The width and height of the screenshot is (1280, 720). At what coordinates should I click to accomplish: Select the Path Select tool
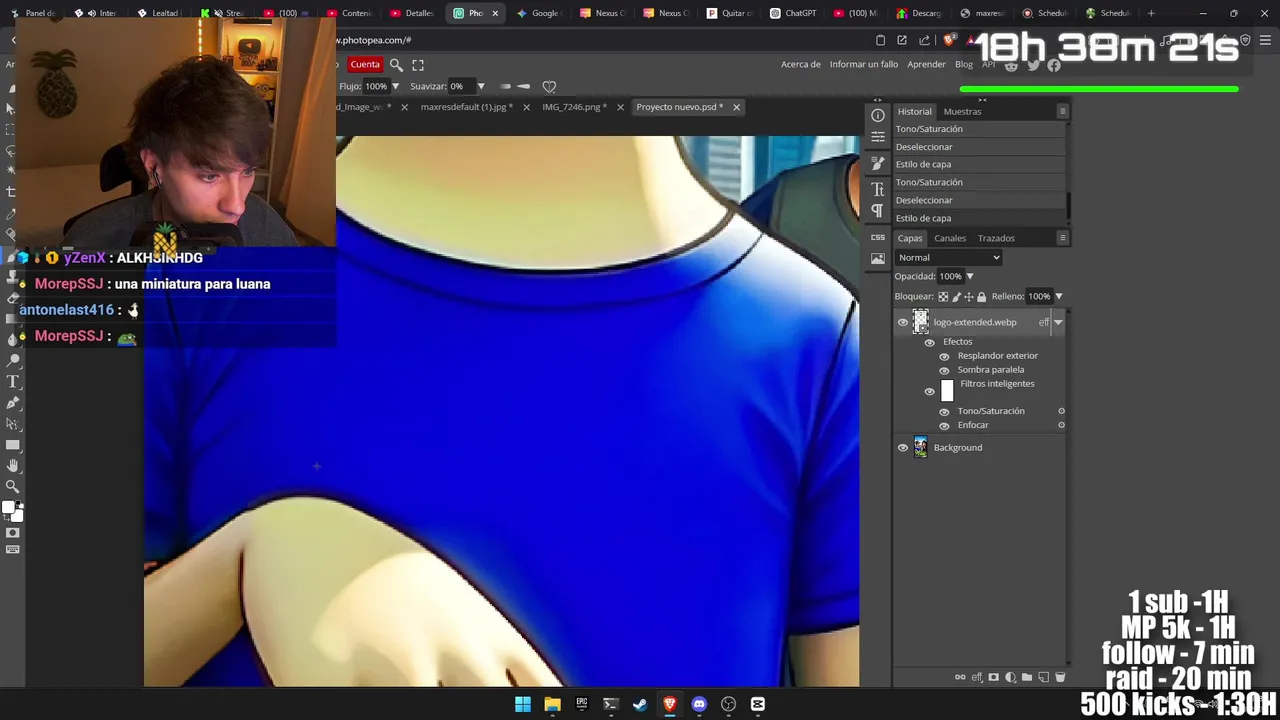click(13, 424)
